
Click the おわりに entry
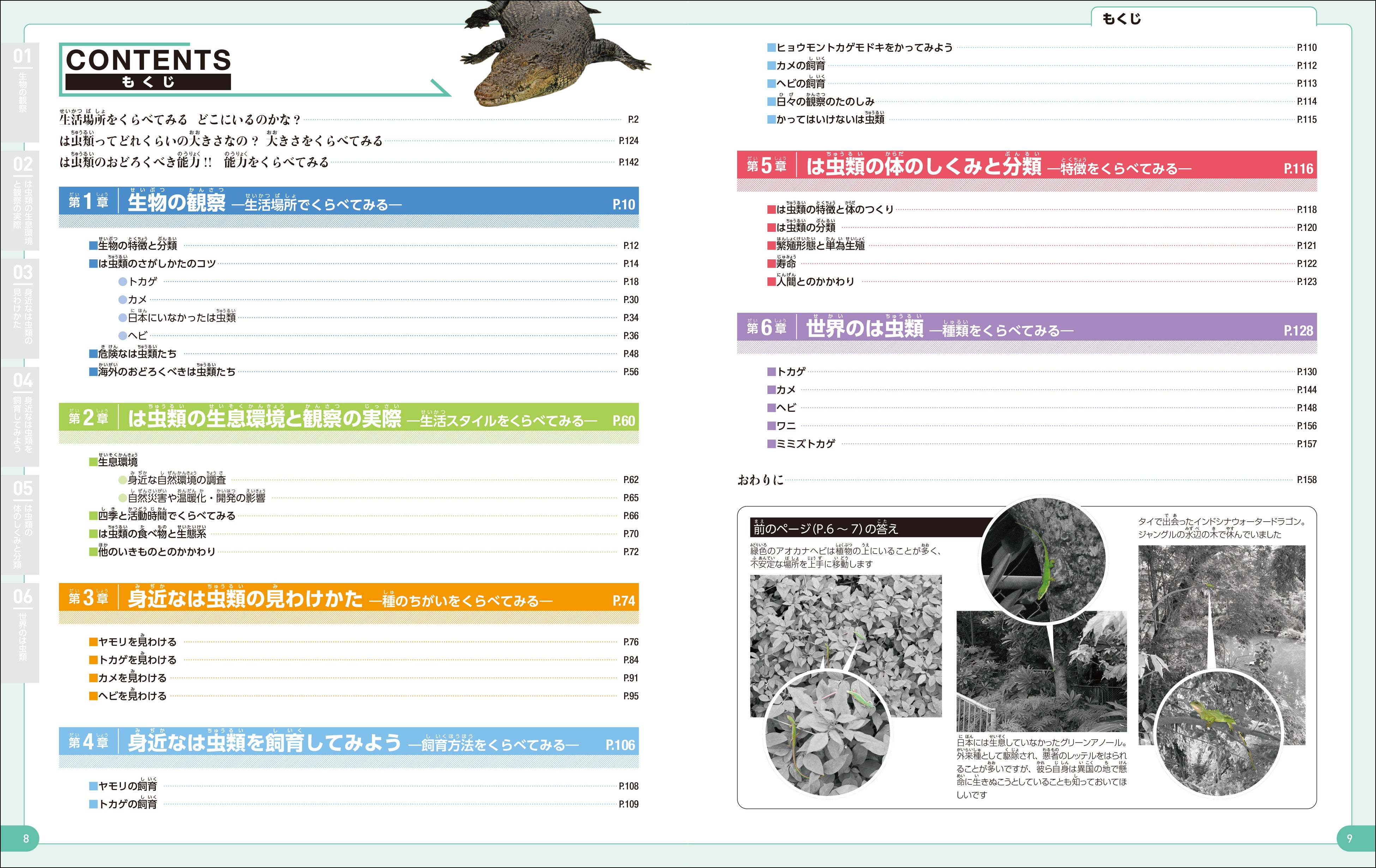click(761, 480)
